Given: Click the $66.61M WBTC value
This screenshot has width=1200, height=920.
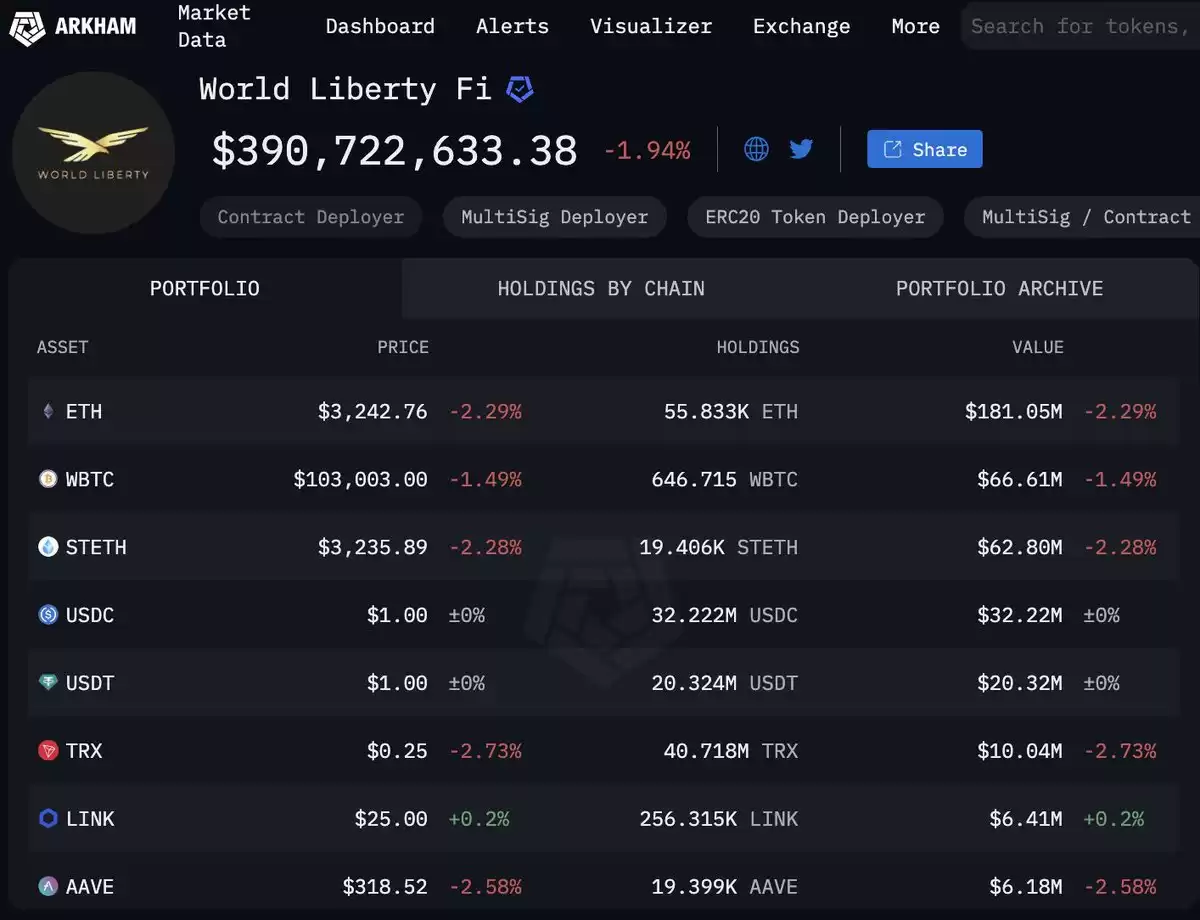Looking at the screenshot, I should [1020, 479].
